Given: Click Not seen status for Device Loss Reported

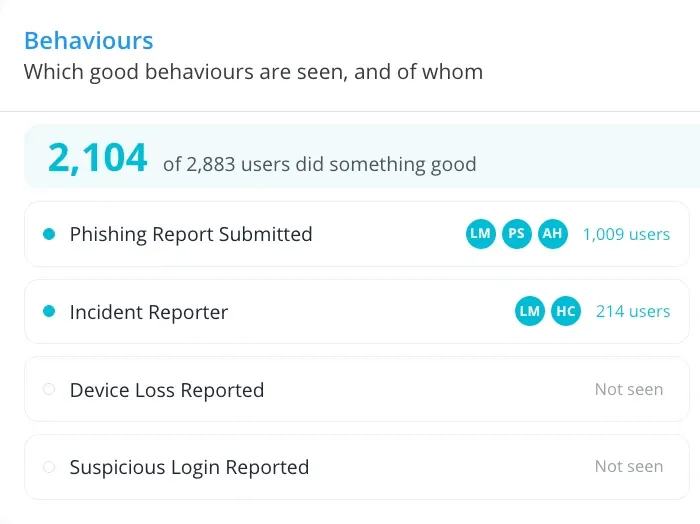Looking at the screenshot, I should (629, 389).
